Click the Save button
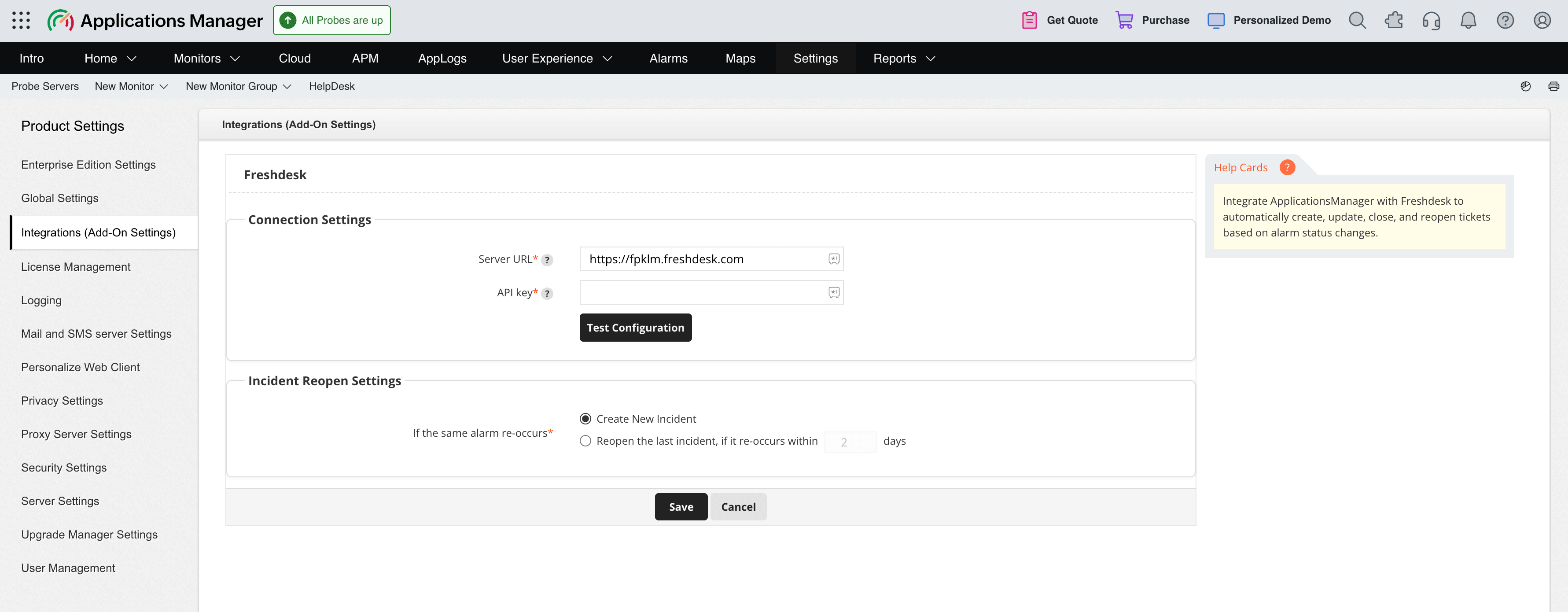The image size is (1568, 612). coord(681,507)
